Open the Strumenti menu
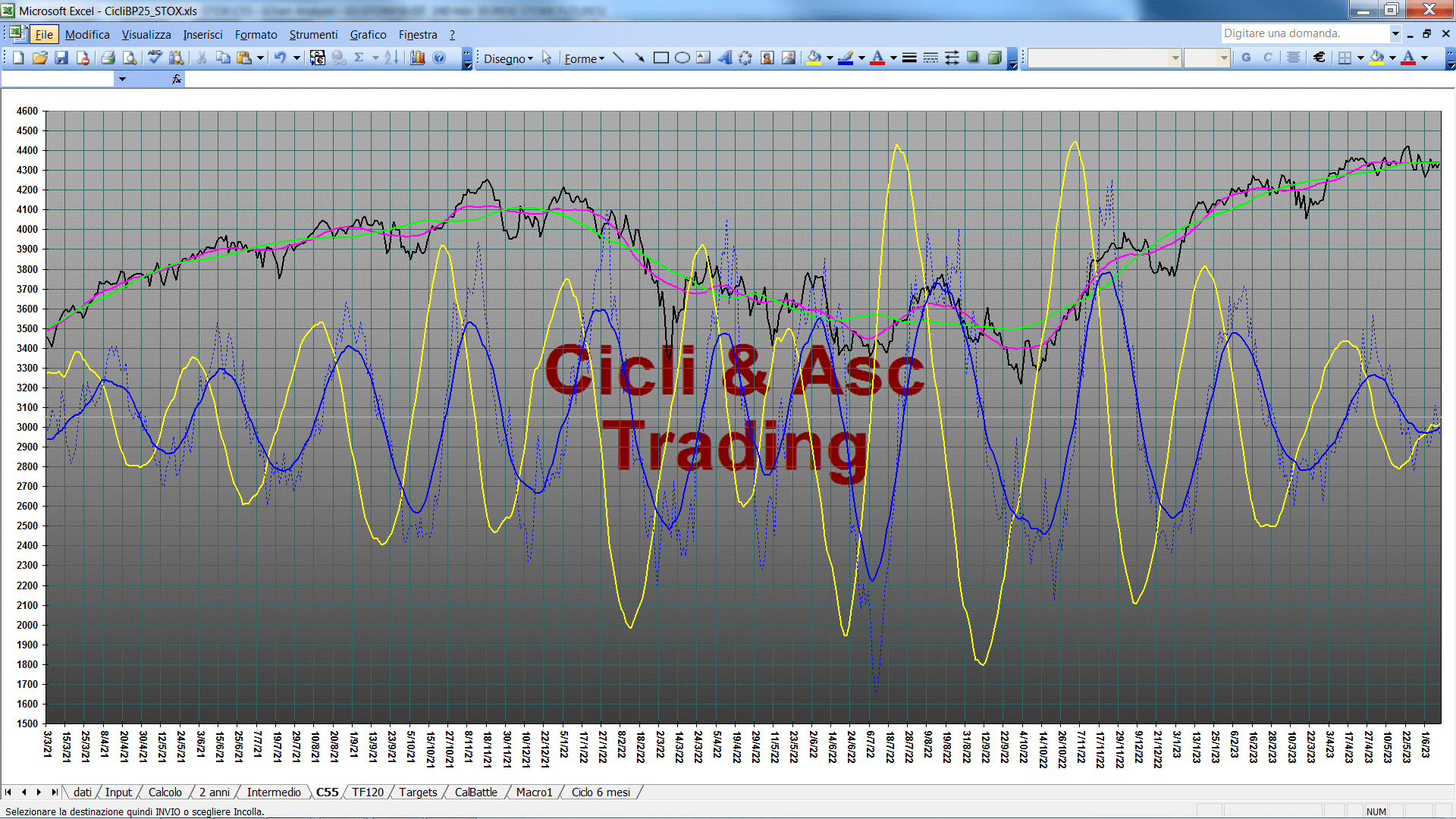 click(x=313, y=34)
